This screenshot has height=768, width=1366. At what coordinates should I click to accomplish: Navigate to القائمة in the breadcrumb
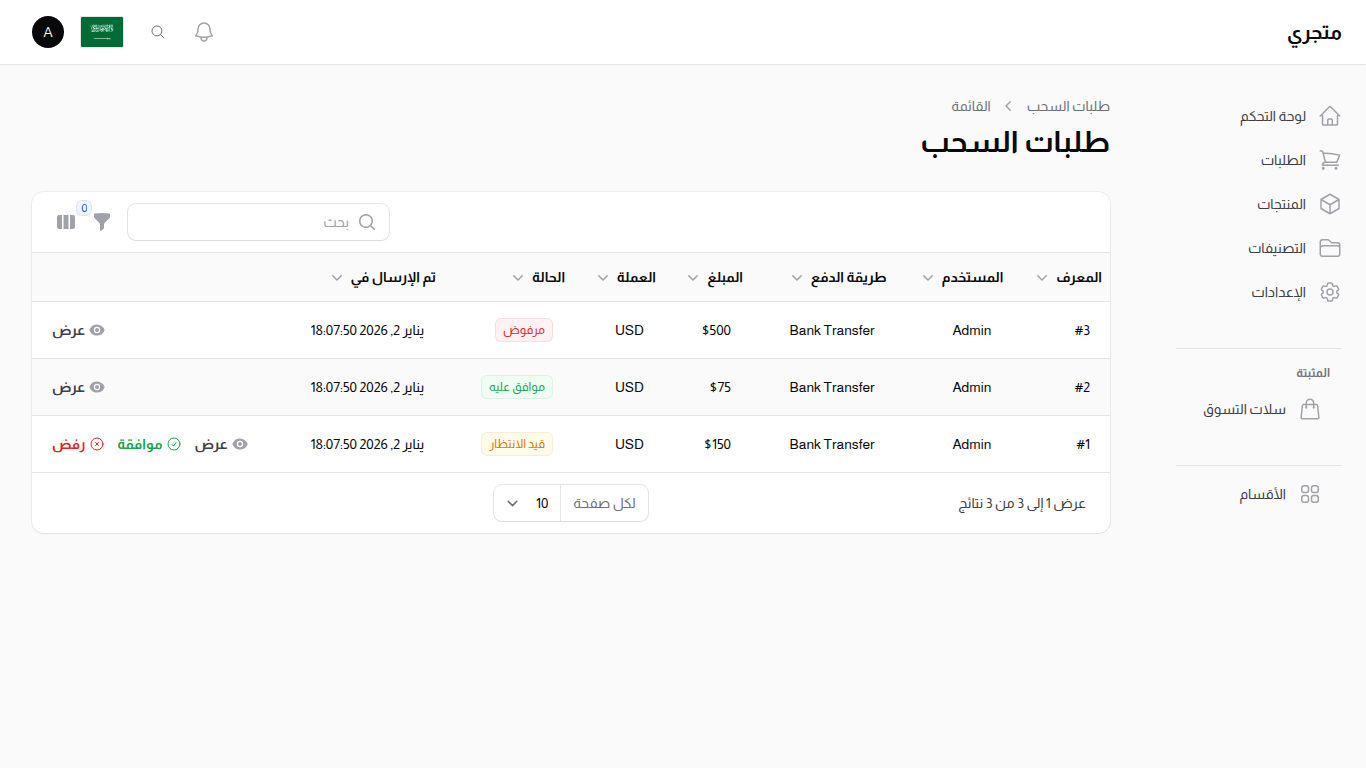tap(969, 106)
